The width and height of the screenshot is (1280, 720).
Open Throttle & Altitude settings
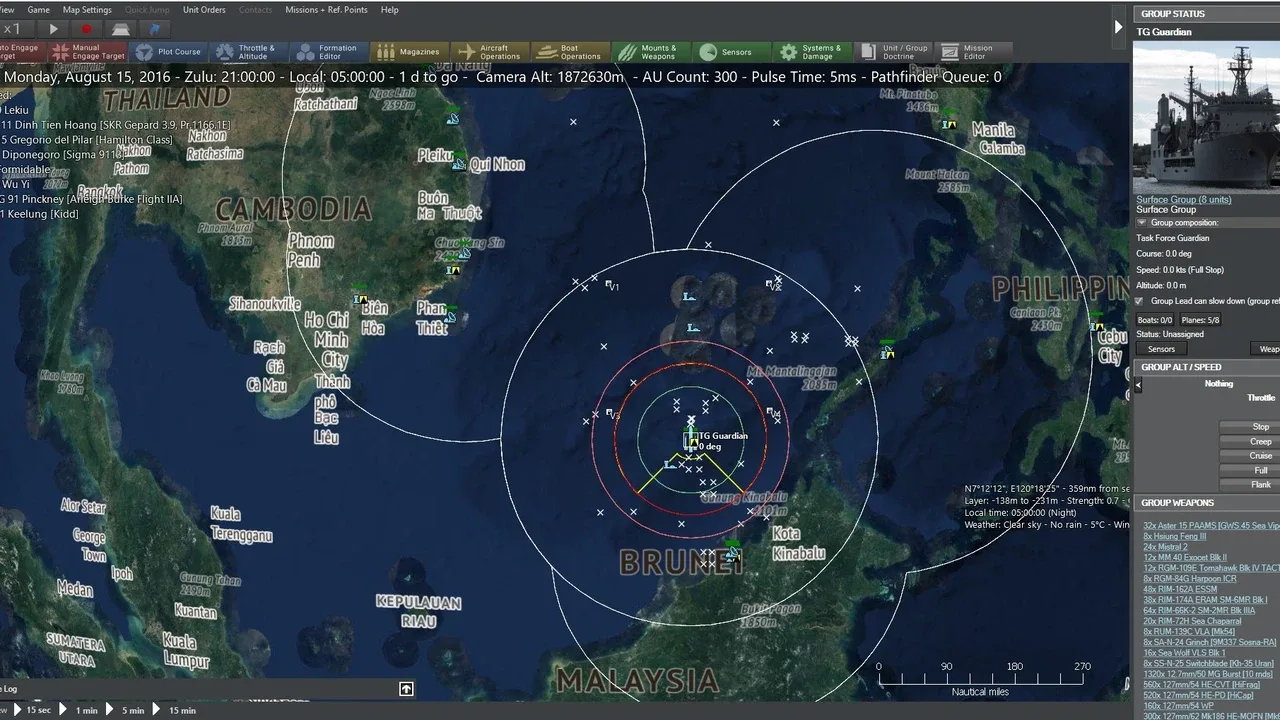245,52
